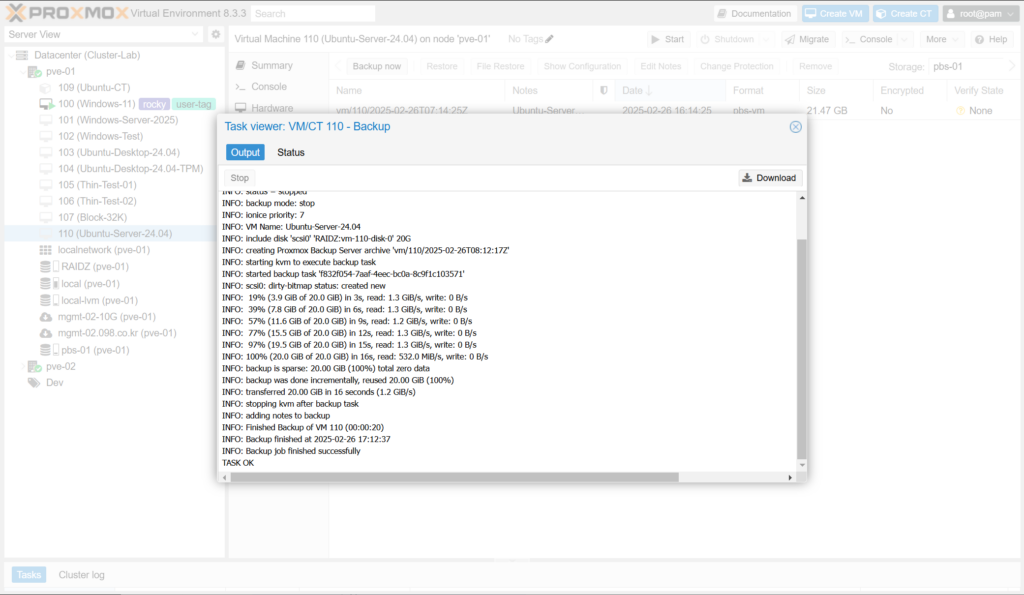Open the Cluster log tab
Screen dimensions: 1024x595
click(x=81, y=575)
